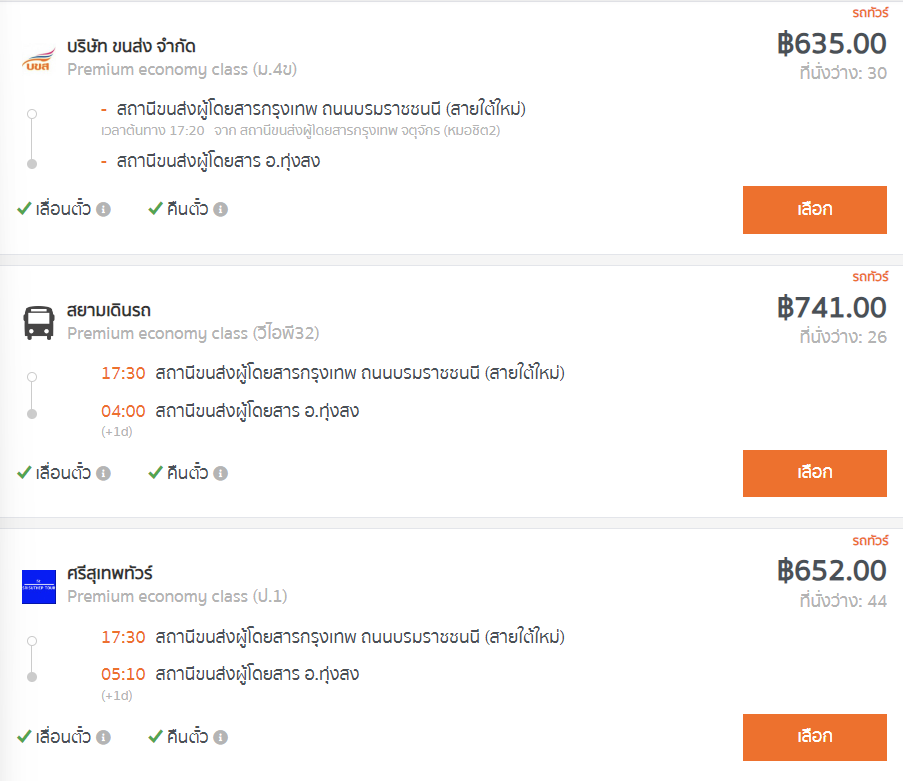
Task: Click the 17:30 departure time of สยามเดินรถ
Action: coord(123,373)
